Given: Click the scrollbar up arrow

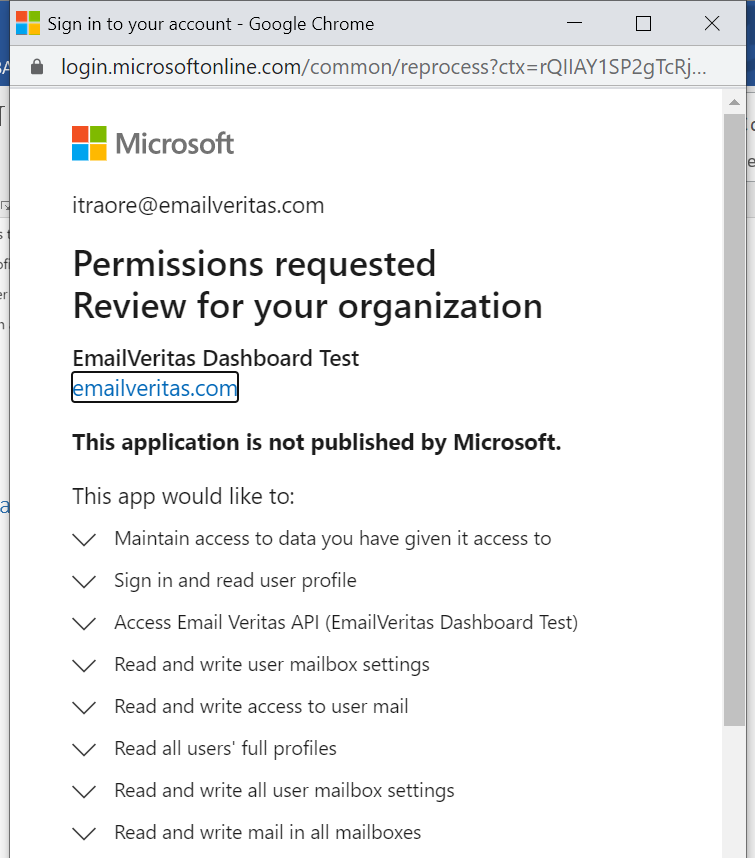Looking at the screenshot, I should tap(734, 102).
